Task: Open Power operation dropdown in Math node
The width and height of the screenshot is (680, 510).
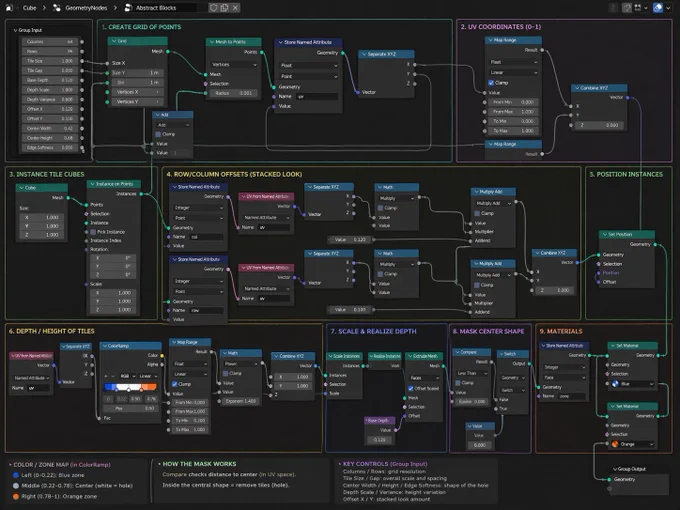Action: coord(241,363)
